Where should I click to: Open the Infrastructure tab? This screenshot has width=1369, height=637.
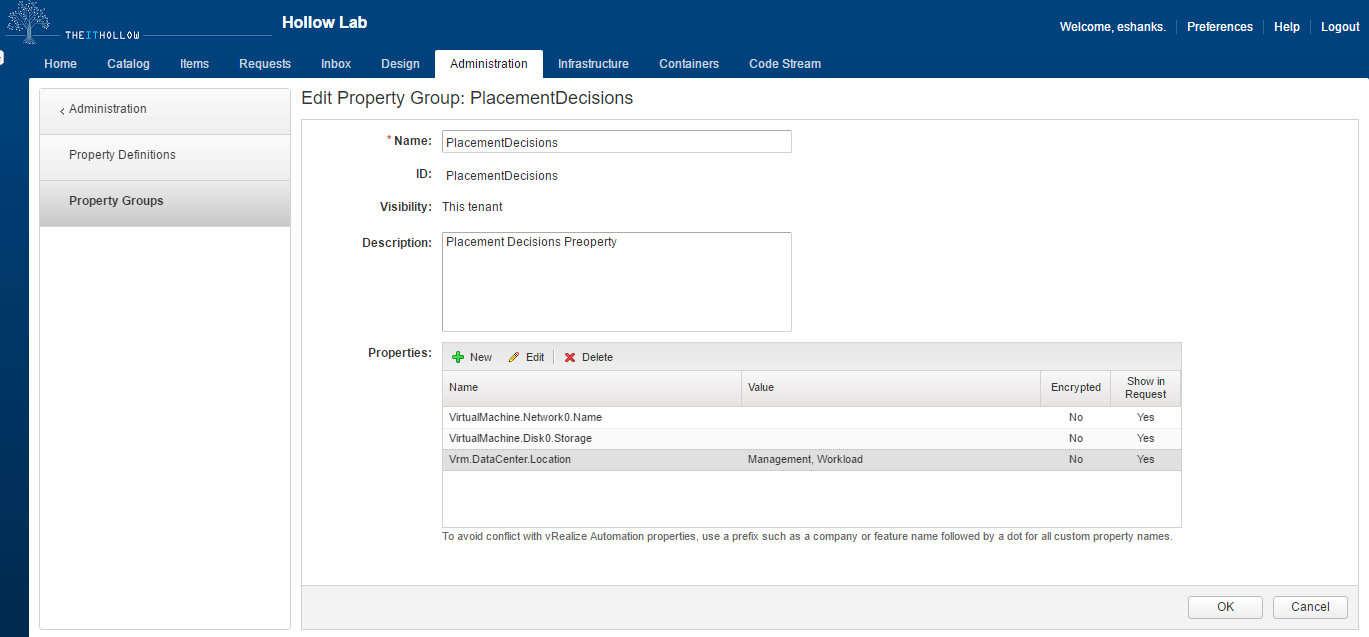[593, 64]
